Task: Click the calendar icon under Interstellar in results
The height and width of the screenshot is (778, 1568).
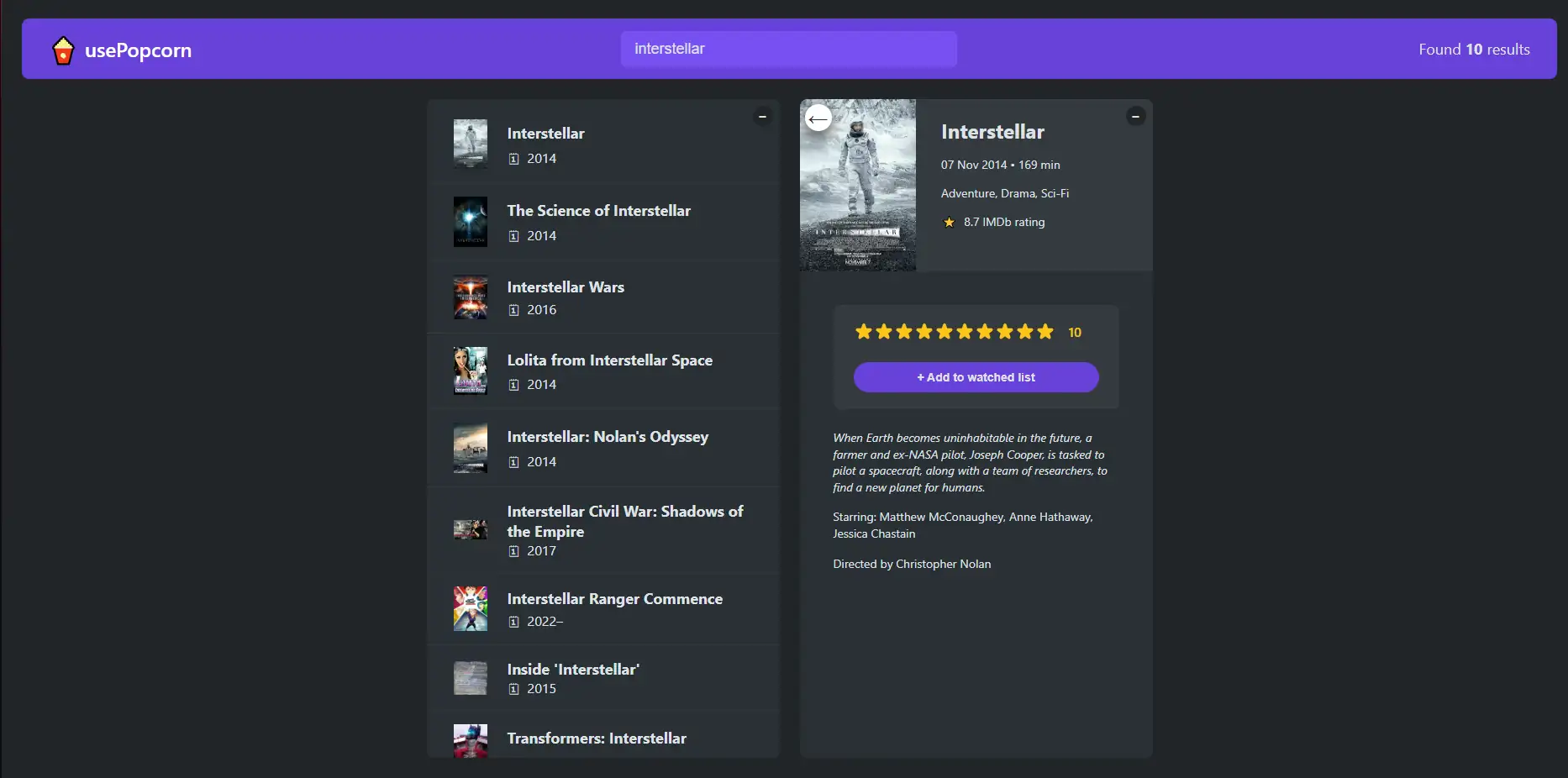Action: 513,159
